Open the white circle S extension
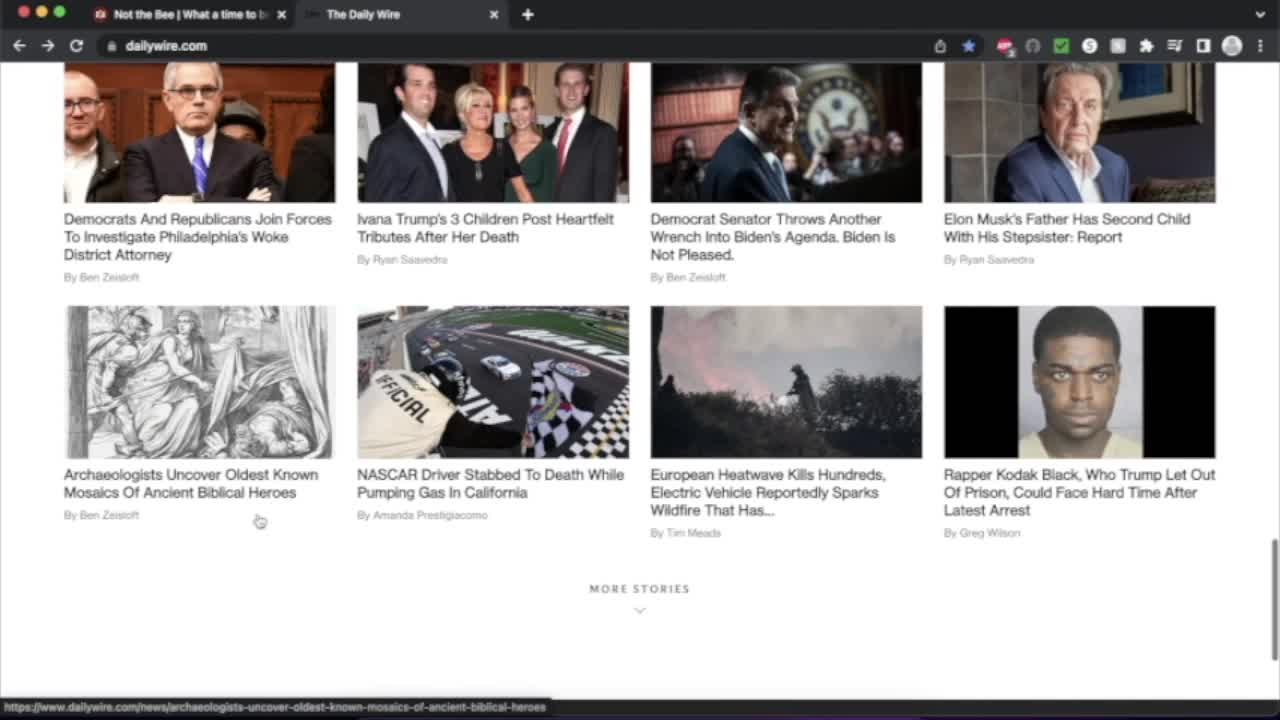This screenshot has height=720, width=1280. click(x=1090, y=46)
